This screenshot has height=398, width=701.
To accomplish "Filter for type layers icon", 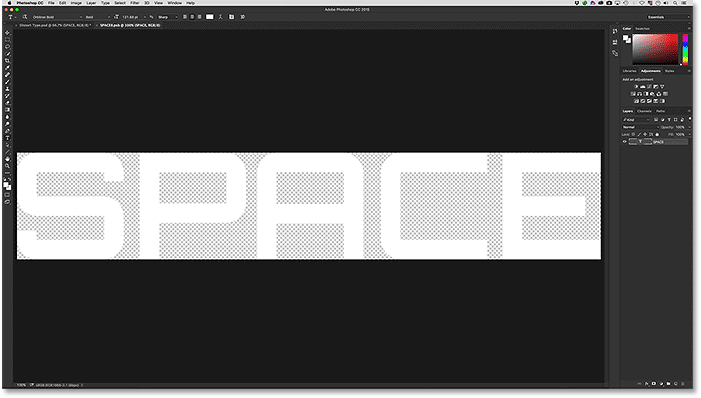I will [x=669, y=120].
